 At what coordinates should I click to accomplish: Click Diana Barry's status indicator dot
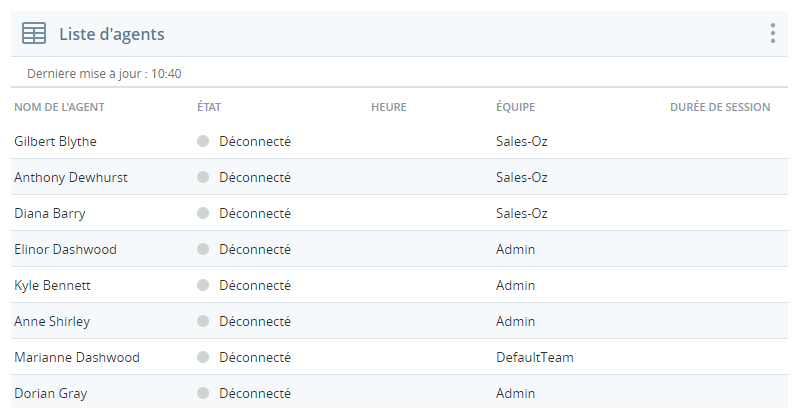click(203, 213)
